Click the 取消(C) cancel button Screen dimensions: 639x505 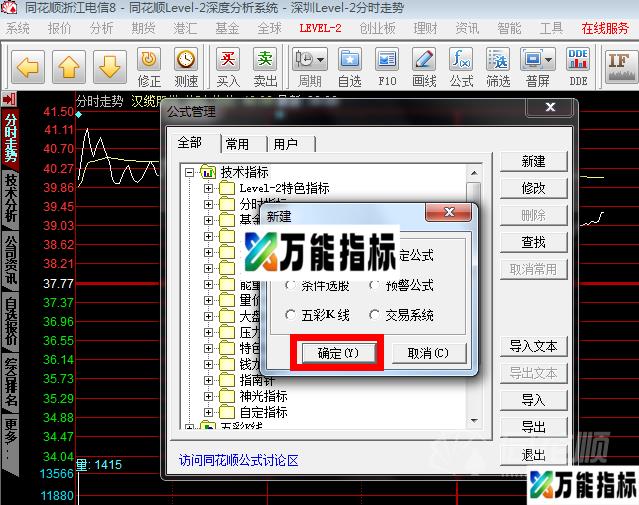pyautogui.click(x=428, y=353)
